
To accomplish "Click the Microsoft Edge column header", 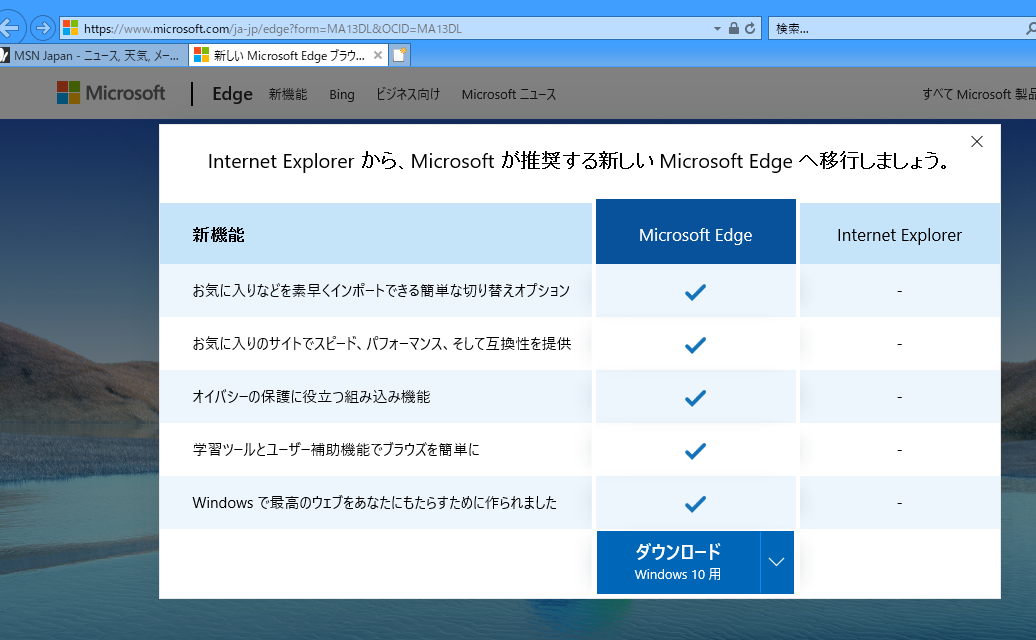I will (696, 232).
